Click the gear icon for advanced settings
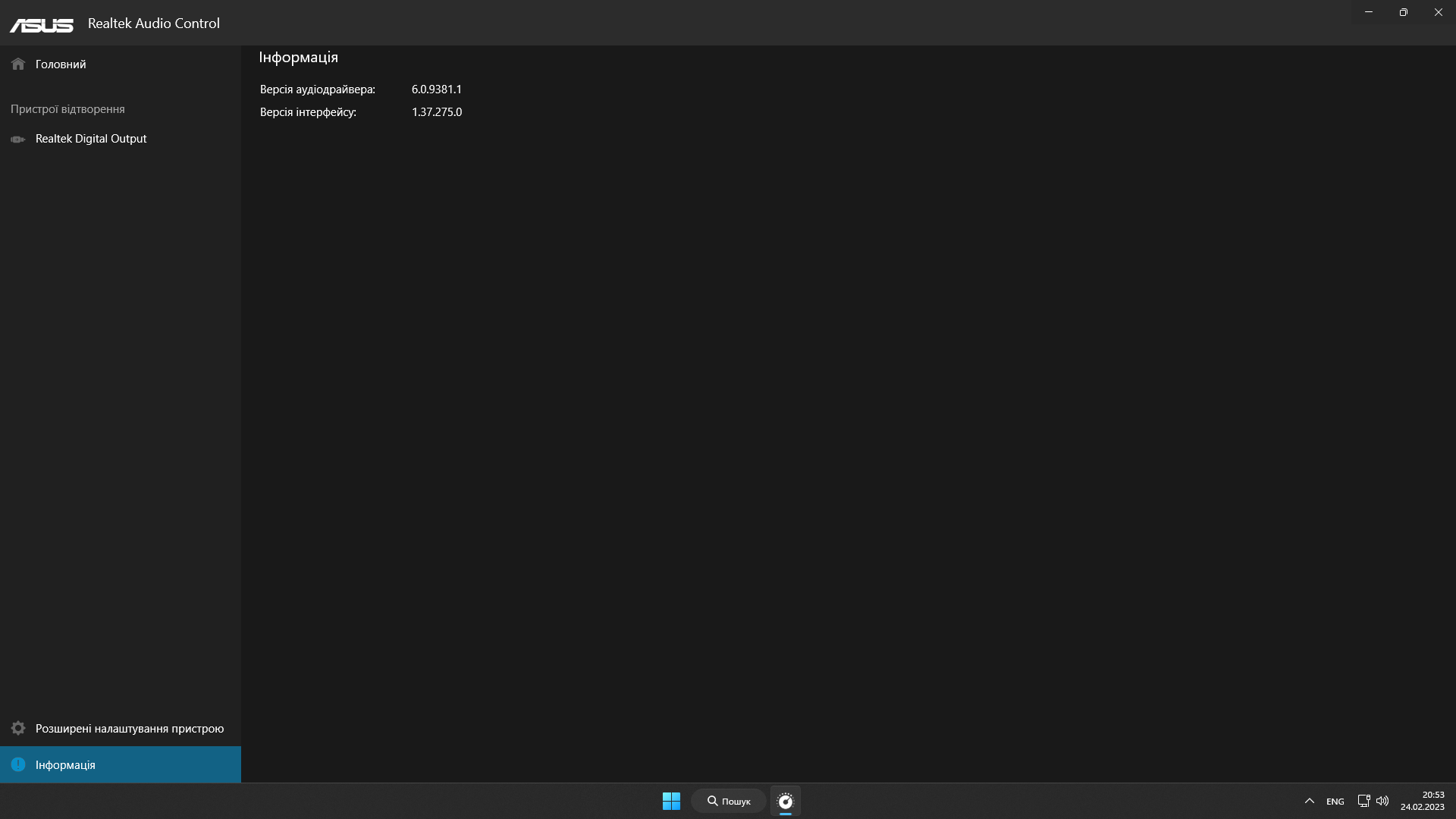The height and width of the screenshot is (819, 1456). (18, 729)
